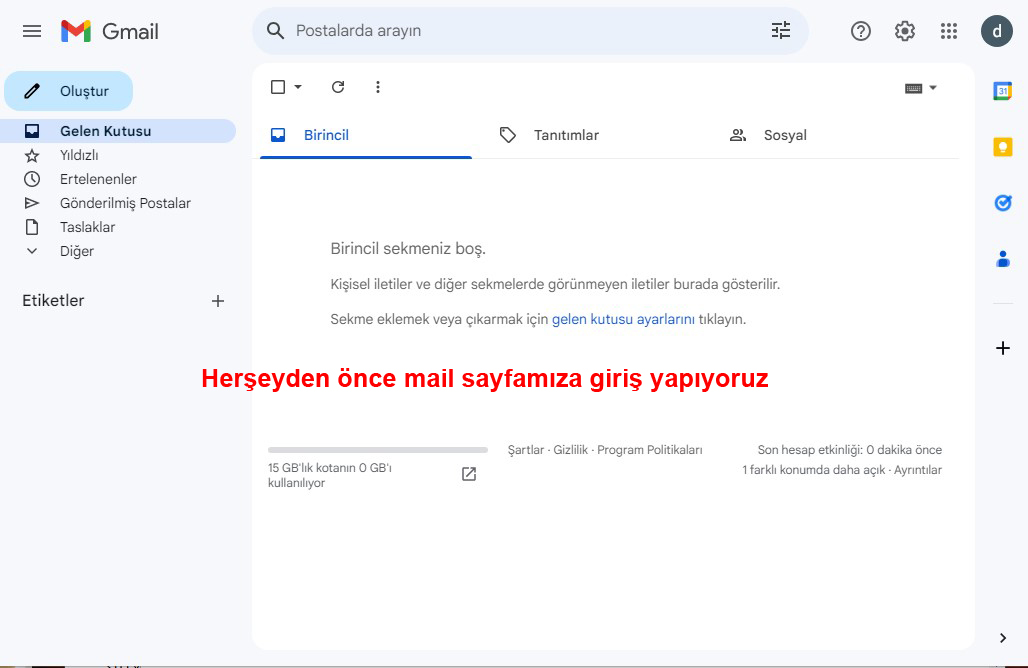
Task: Click the refresh inbox icon
Action: point(338,87)
